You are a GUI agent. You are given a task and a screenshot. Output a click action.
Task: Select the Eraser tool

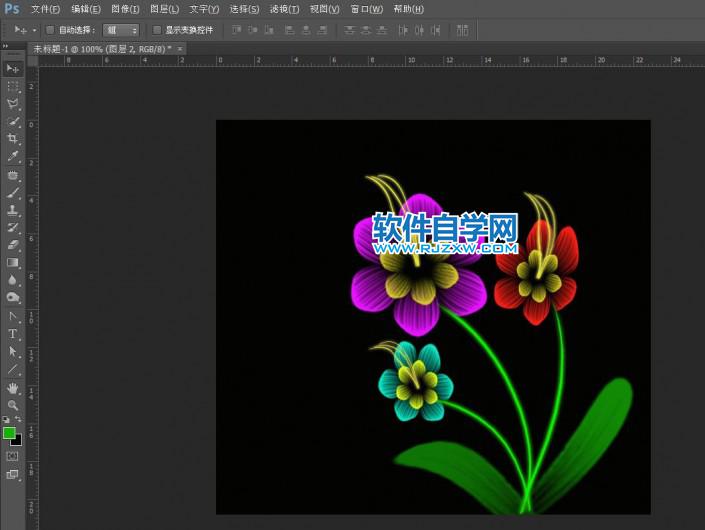point(13,245)
